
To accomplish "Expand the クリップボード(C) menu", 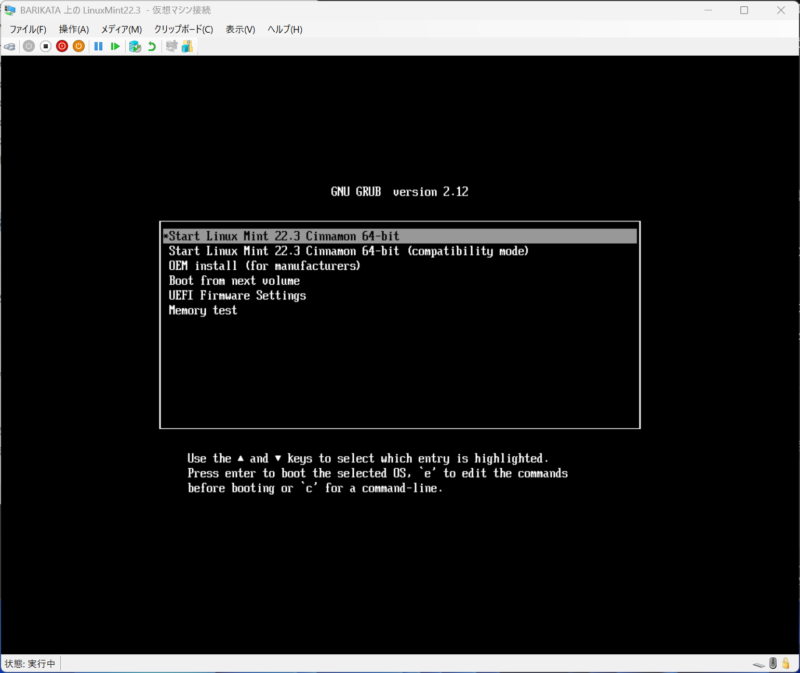I will tap(183, 29).
